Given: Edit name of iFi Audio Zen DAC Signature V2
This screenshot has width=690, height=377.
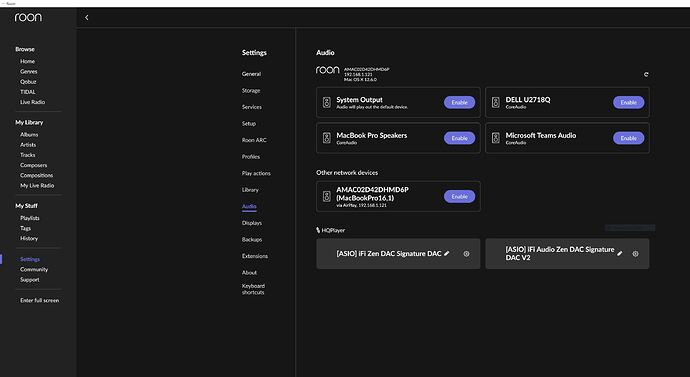Looking at the screenshot, I should (620, 253).
